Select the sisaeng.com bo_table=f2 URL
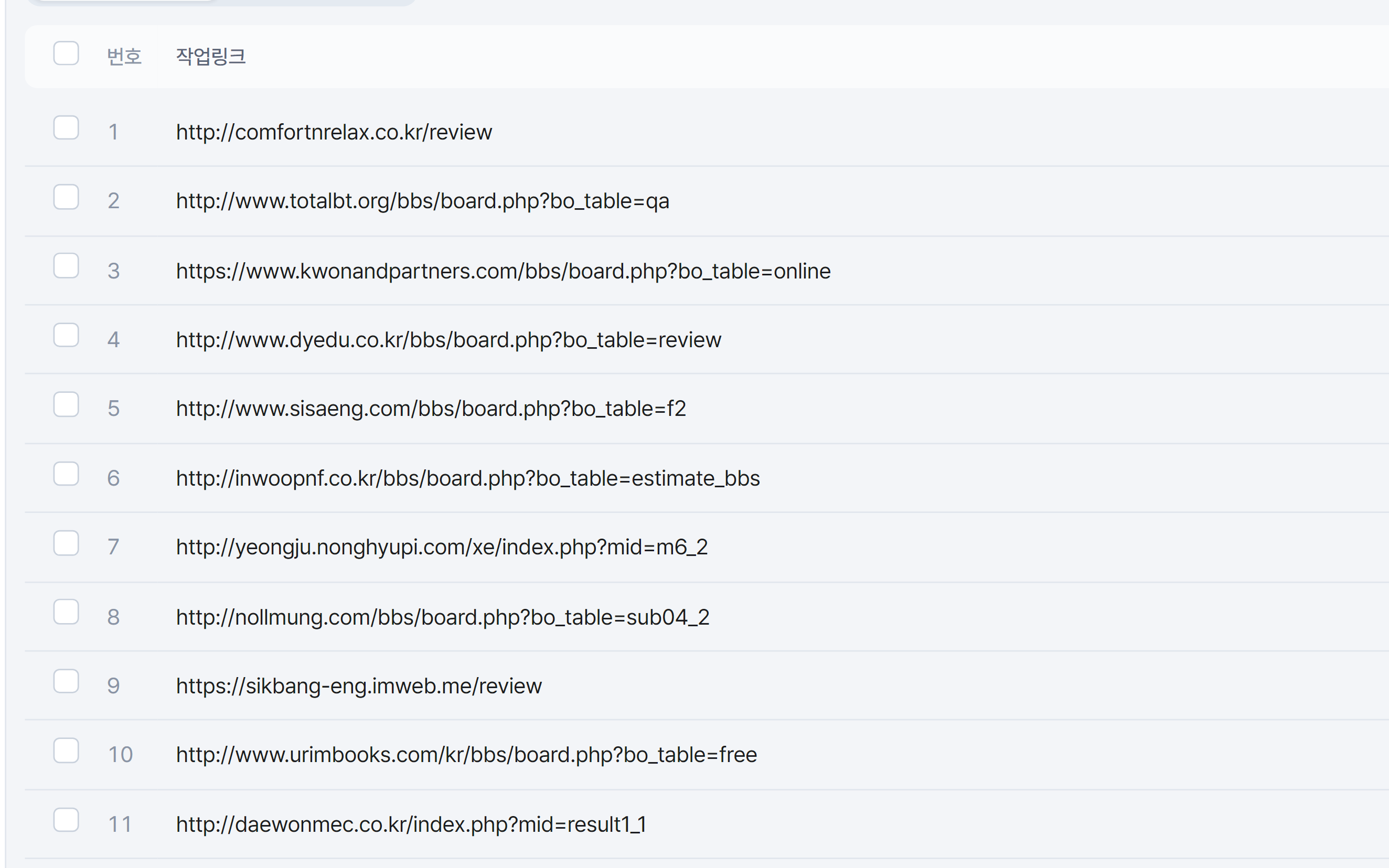The width and height of the screenshot is (1389, 868). [x=431, y=409]
